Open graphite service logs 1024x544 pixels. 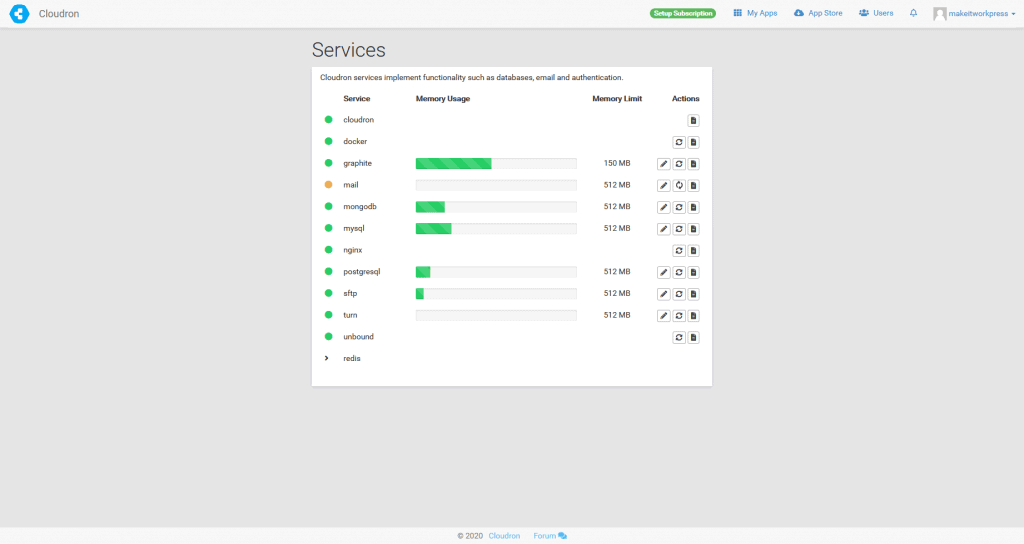(694, 164)
